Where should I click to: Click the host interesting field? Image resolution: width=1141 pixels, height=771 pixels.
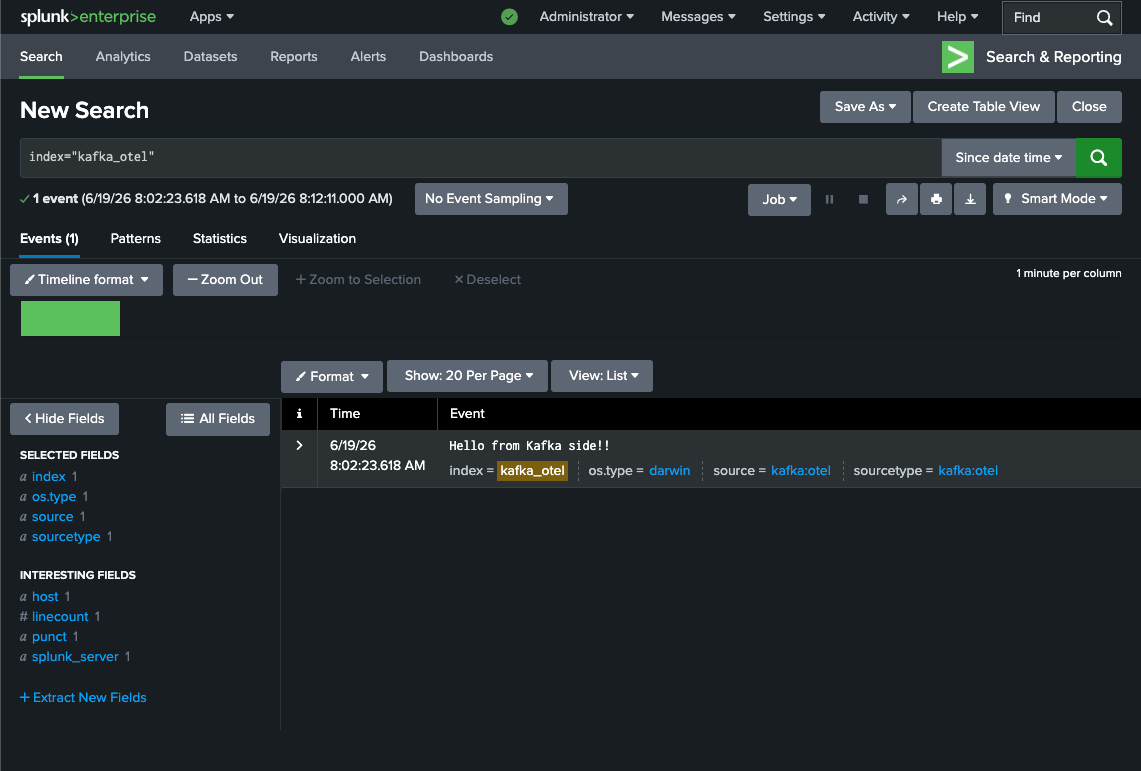pyautogui.click(x=45, y=596)
